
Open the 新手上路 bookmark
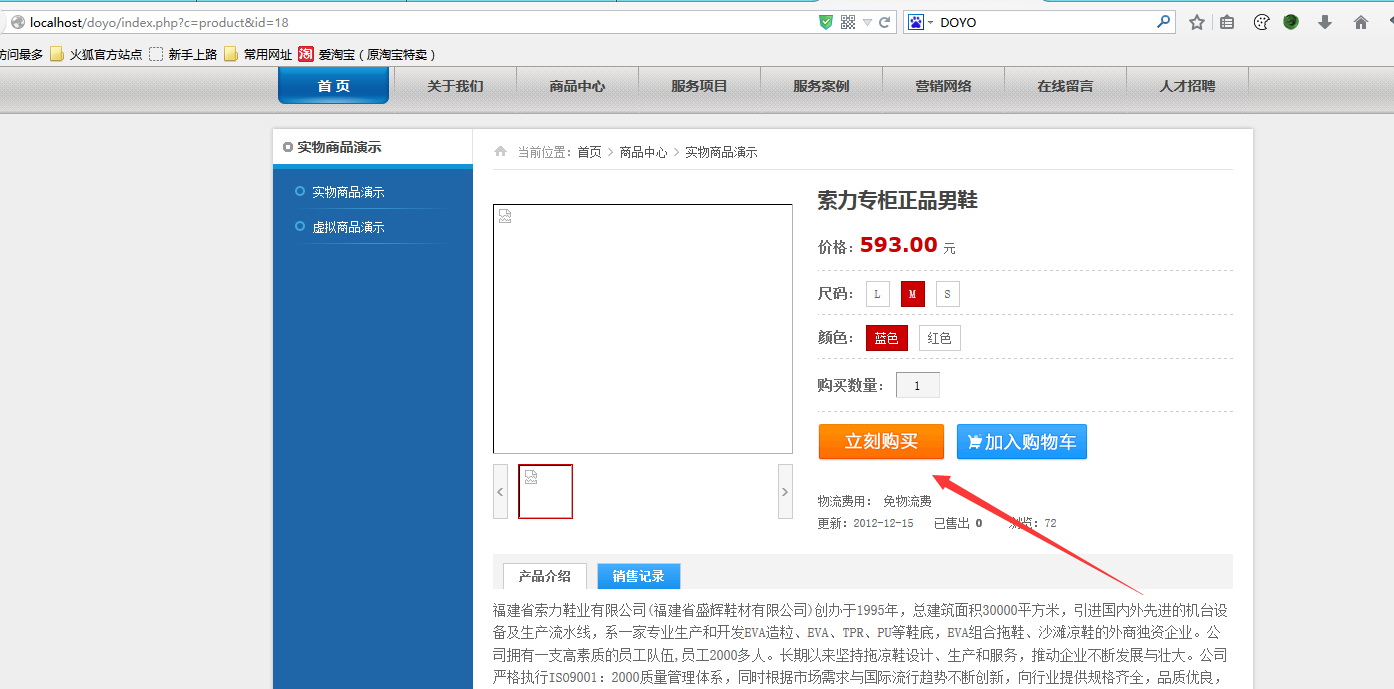pyautogui.click(x=183, y=54)
